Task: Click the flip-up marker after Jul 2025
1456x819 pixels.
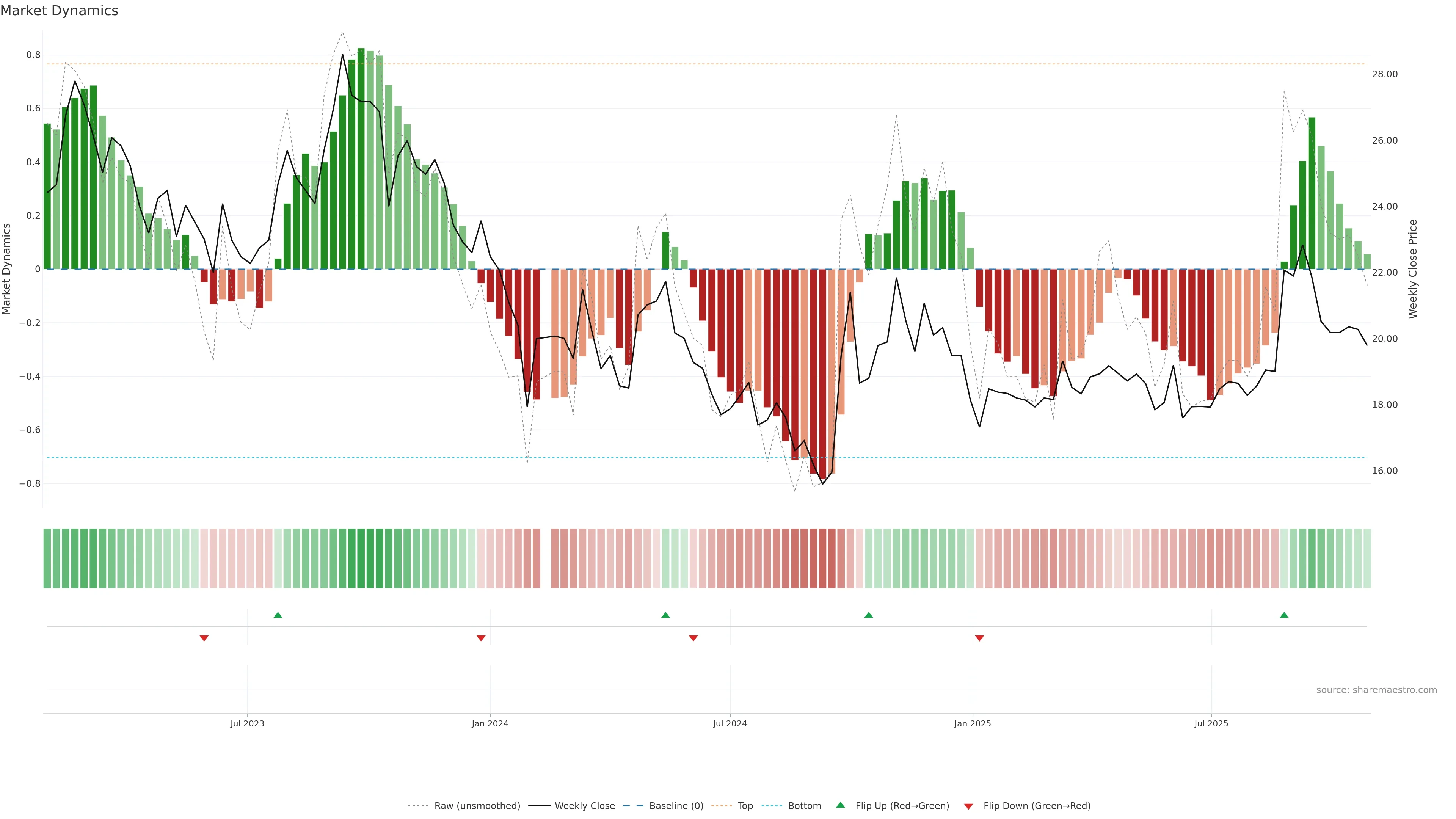Action: pos(1283,615)
